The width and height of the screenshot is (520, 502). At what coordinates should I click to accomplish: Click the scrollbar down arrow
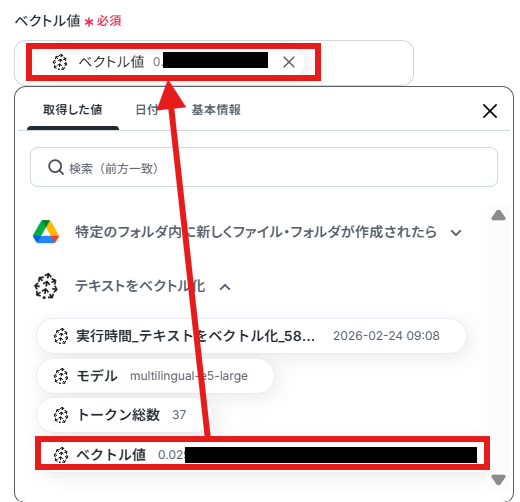(499, 480)
